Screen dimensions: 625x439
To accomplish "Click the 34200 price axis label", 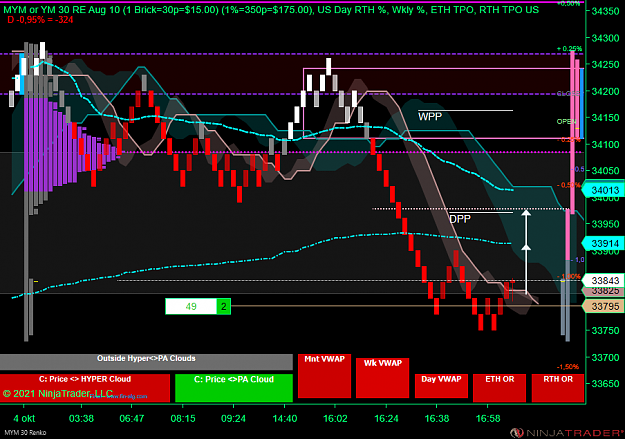I will click(x=605, y=91).
